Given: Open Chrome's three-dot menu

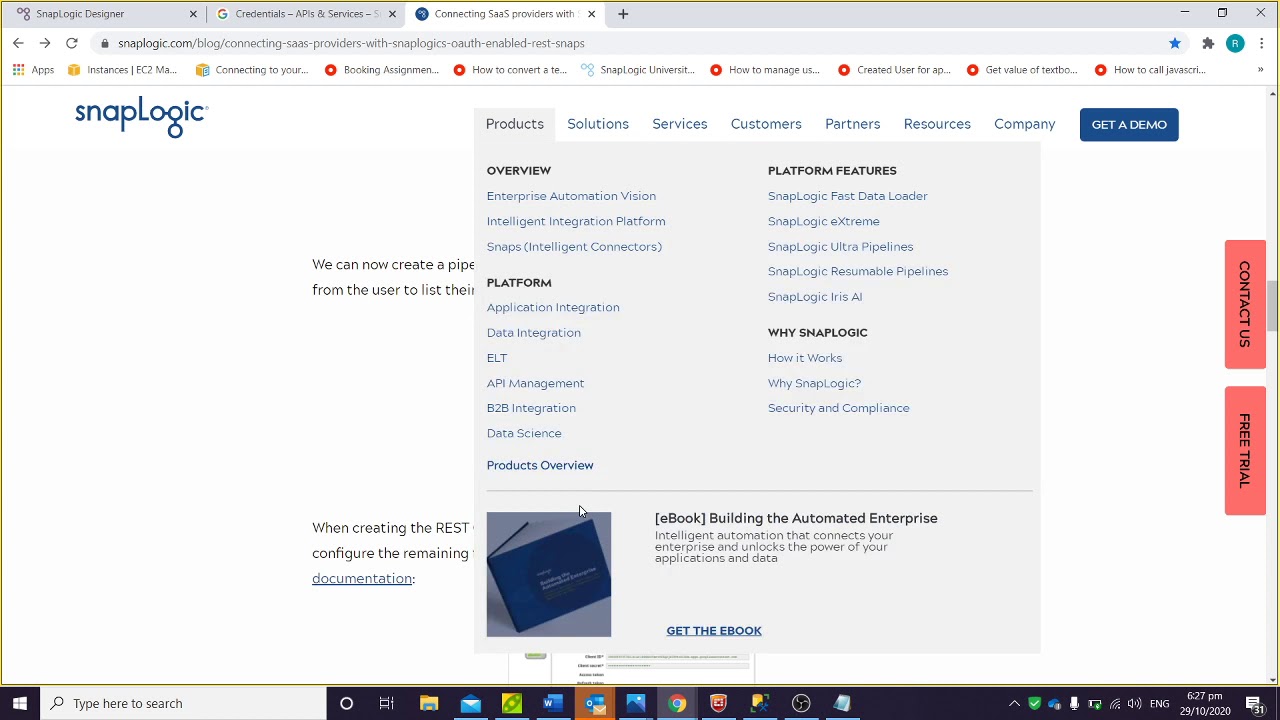Looking at the screenshot, I should [x=1262, y=43].
